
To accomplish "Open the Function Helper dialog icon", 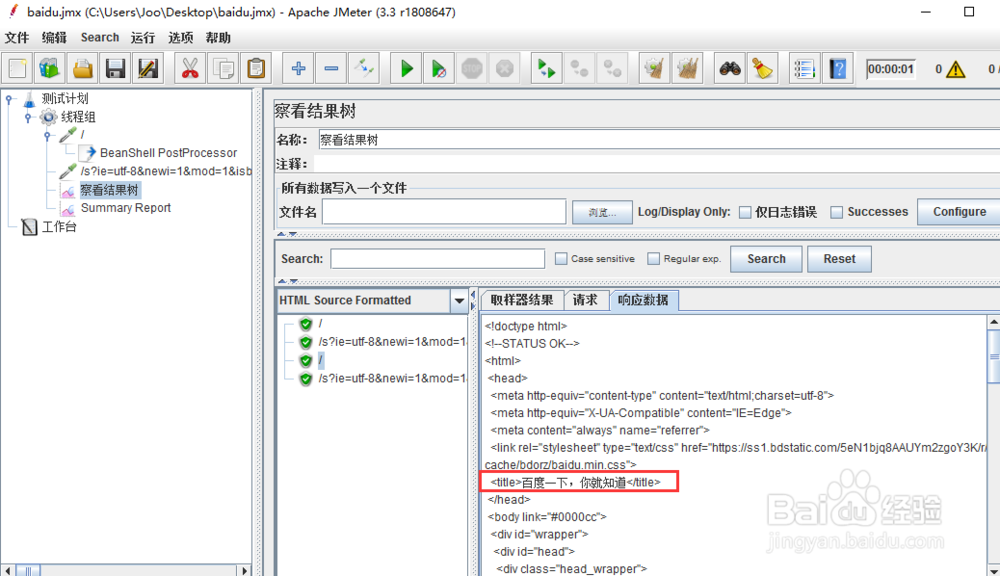I will 804,67.
